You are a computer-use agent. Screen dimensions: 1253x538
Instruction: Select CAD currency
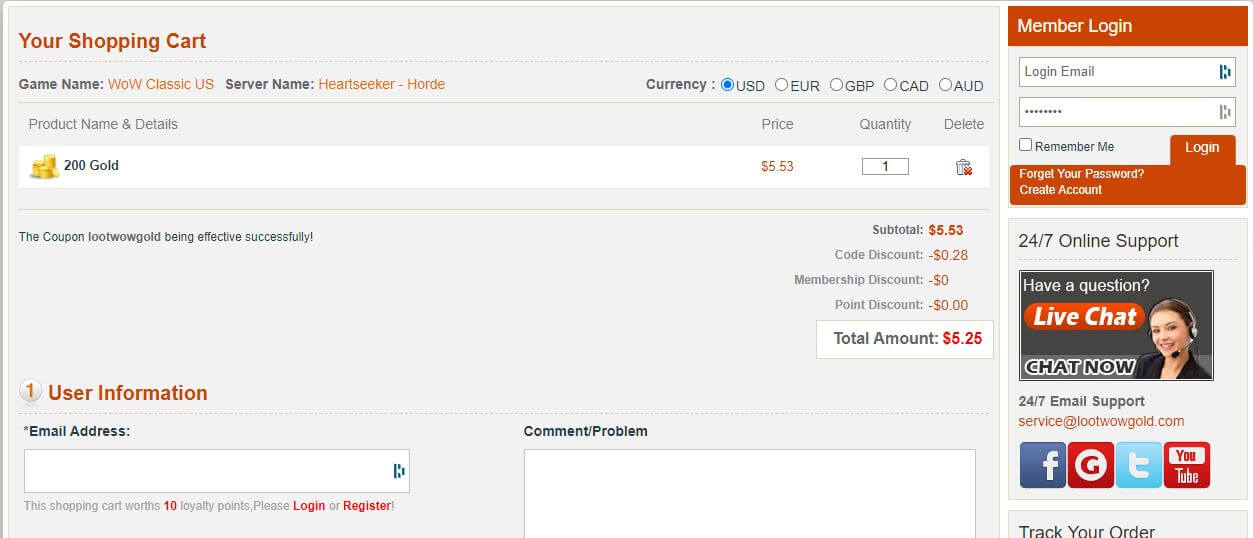coord(890,85)
